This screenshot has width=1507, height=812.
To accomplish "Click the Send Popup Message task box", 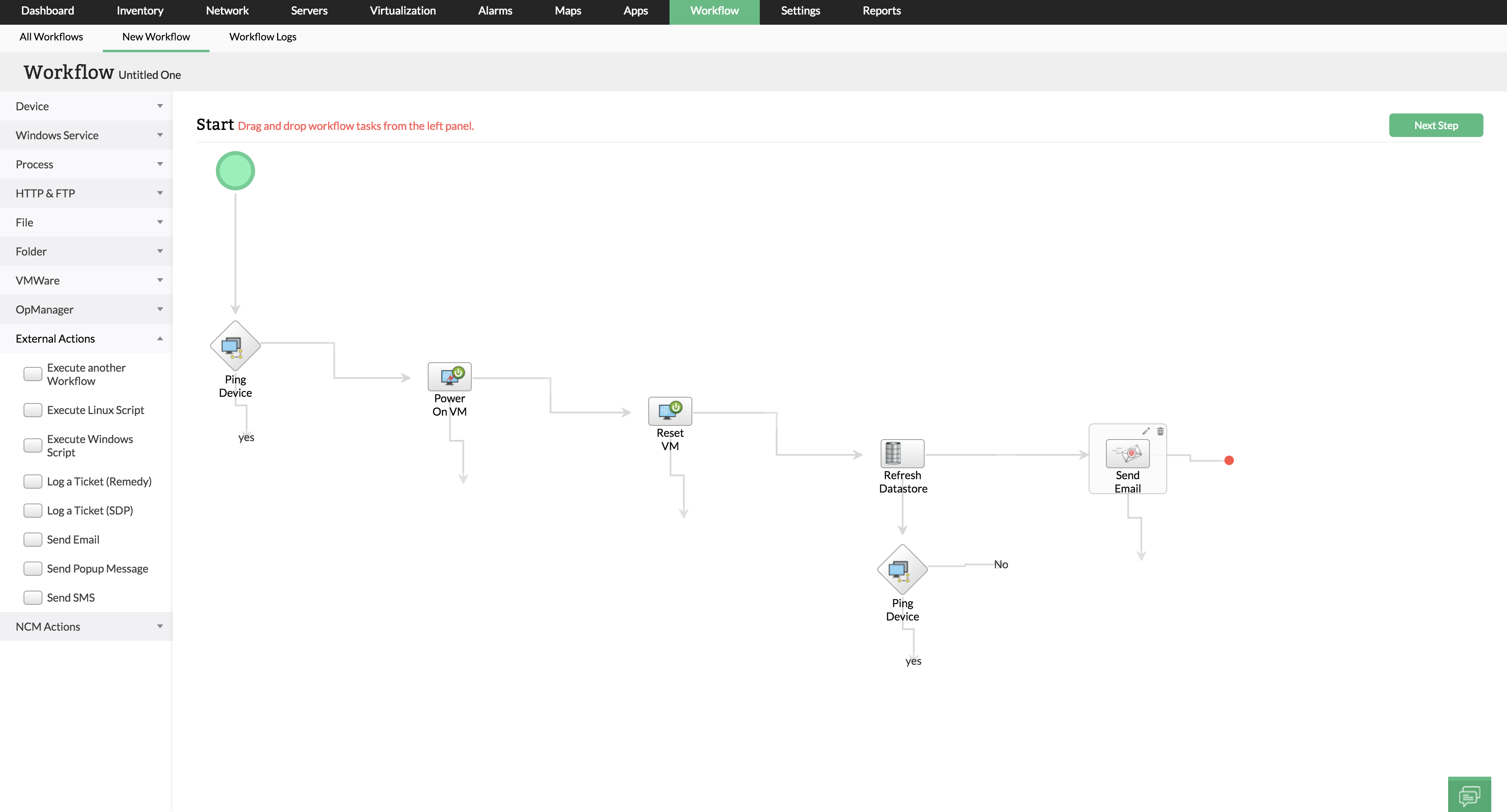I will pyautogui.click(x=33, y=569).
